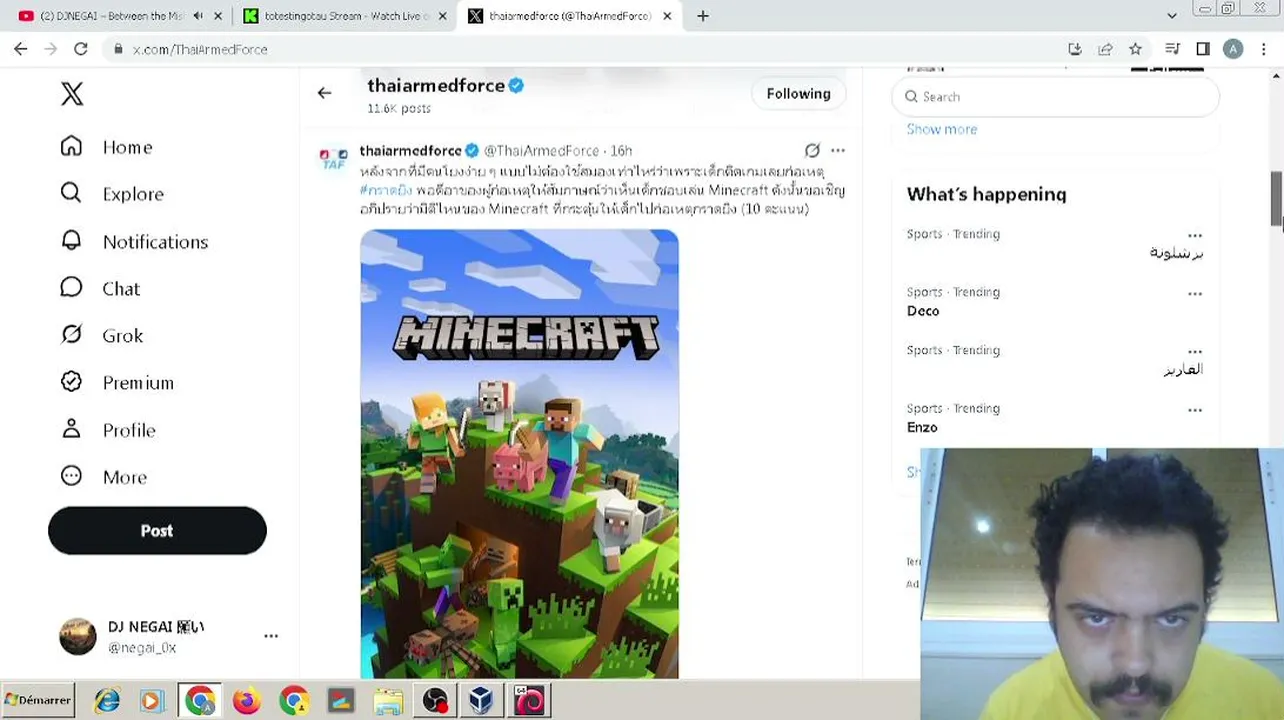Open the trending topic Enzo
The image size is (1284, 720).
[x=922, y=427]
